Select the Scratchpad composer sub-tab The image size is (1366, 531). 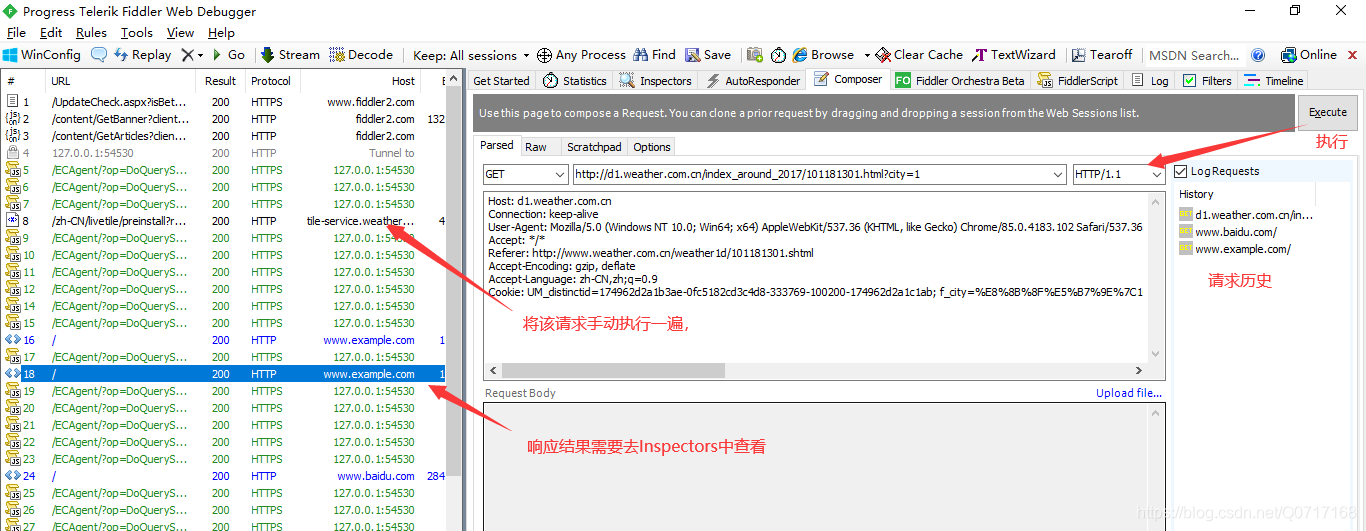pyautogui.click(x=594, y=147)
